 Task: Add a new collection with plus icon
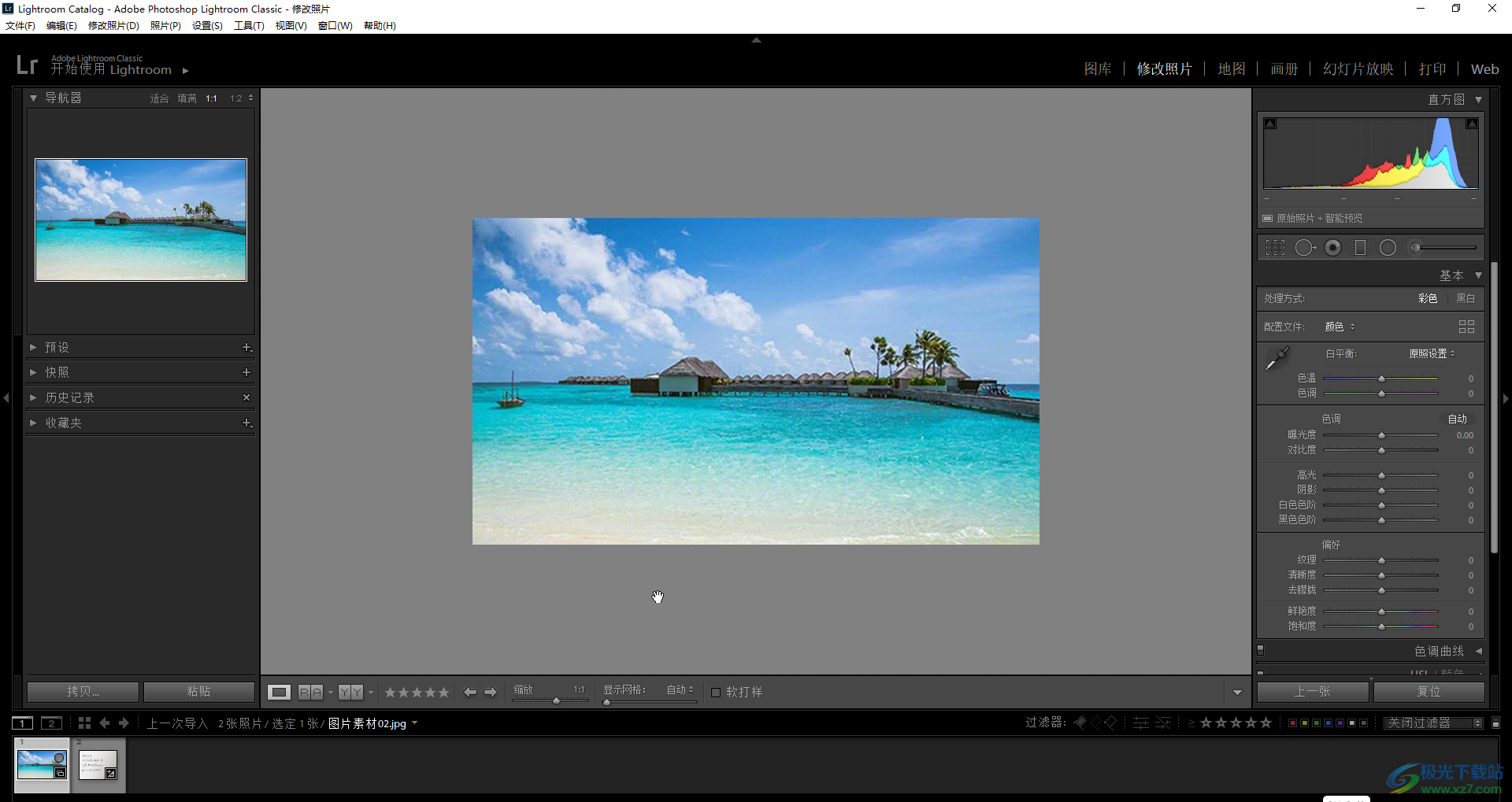[x=246, y=423]
